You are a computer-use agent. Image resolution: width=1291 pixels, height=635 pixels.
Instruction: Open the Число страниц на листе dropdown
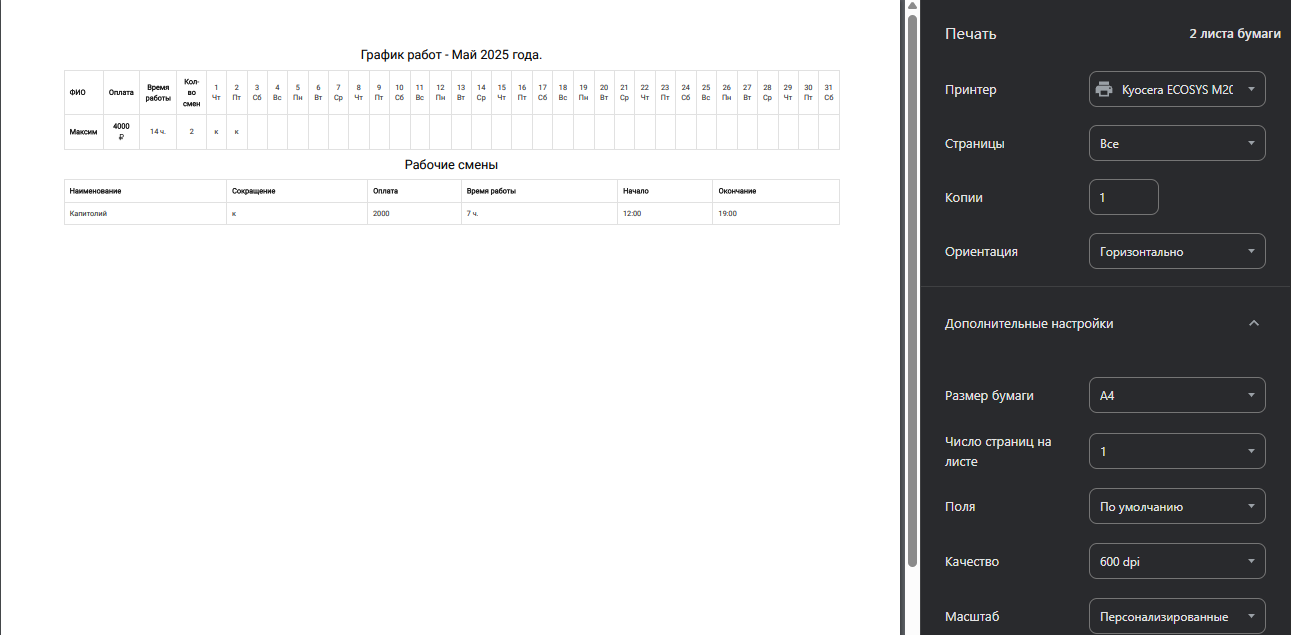point(1176,451)
